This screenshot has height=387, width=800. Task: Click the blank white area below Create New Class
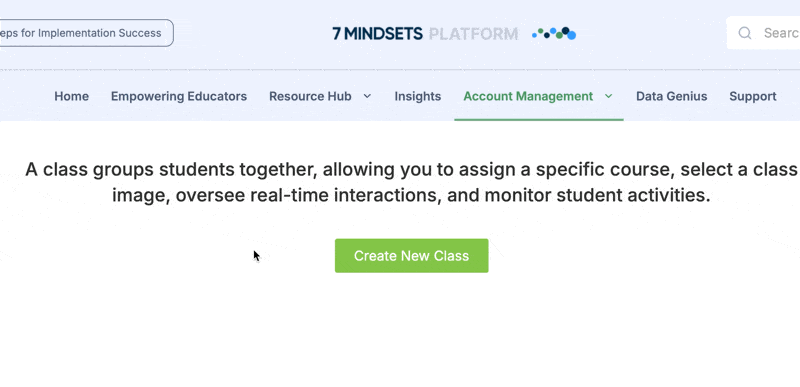(411, 331)
